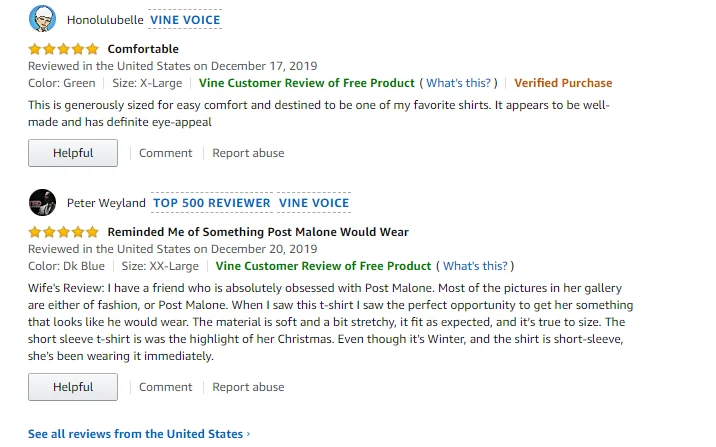See all reviews from the United States
Screen dimensions: 716x447
[x=138, y=434]
